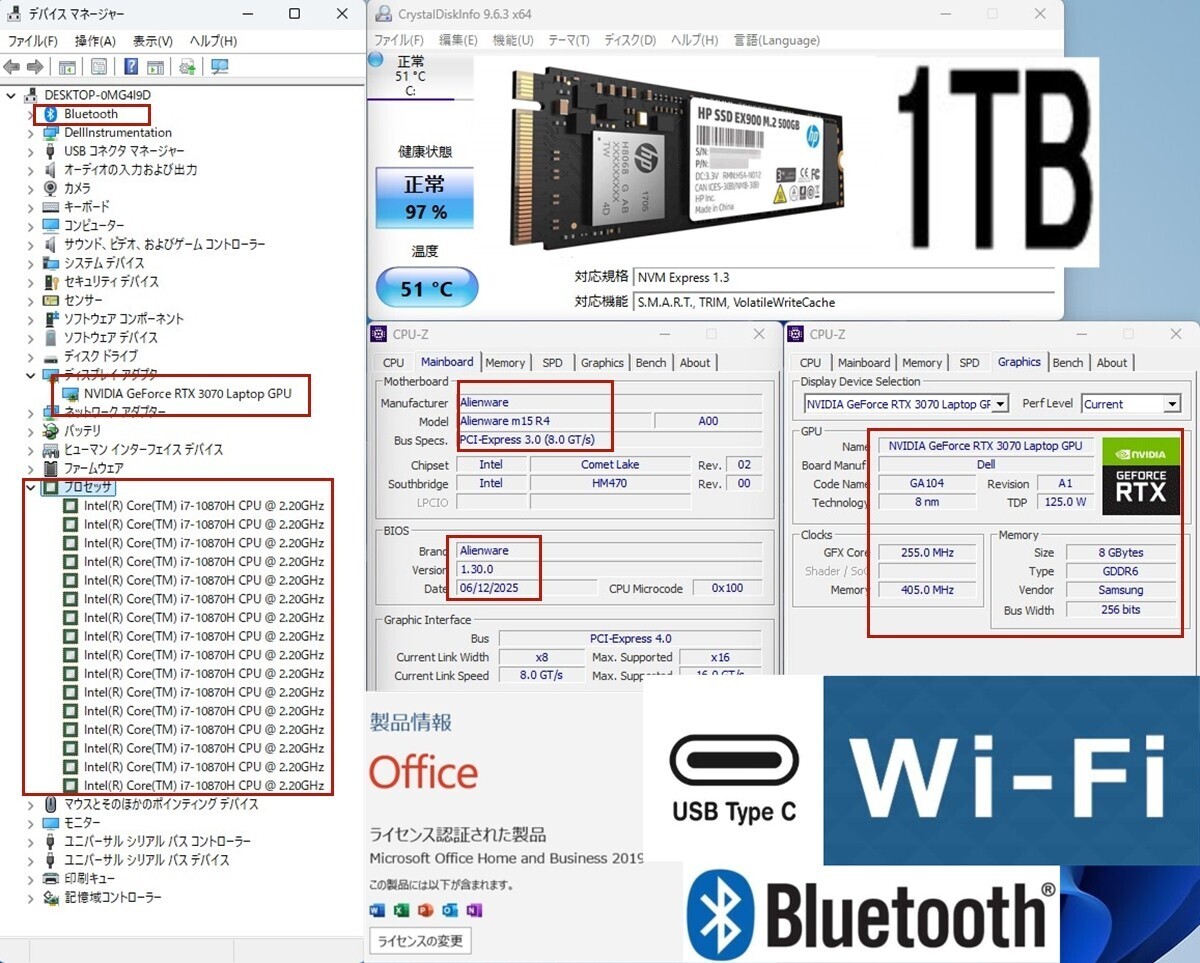Expand the ディスク ドライブ category

(30, 356)
